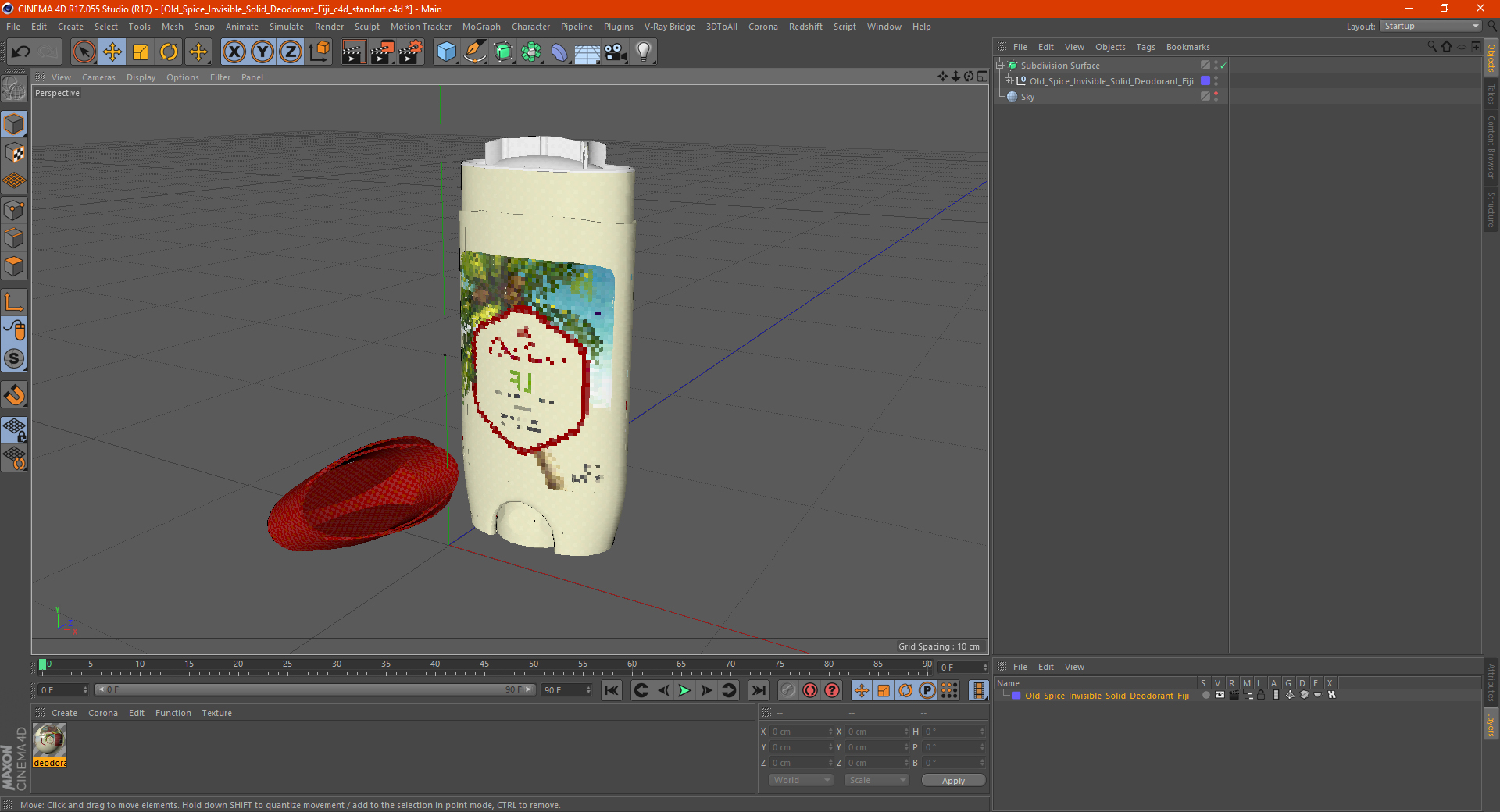
Task: Render the active view
Action: point(353,52)
